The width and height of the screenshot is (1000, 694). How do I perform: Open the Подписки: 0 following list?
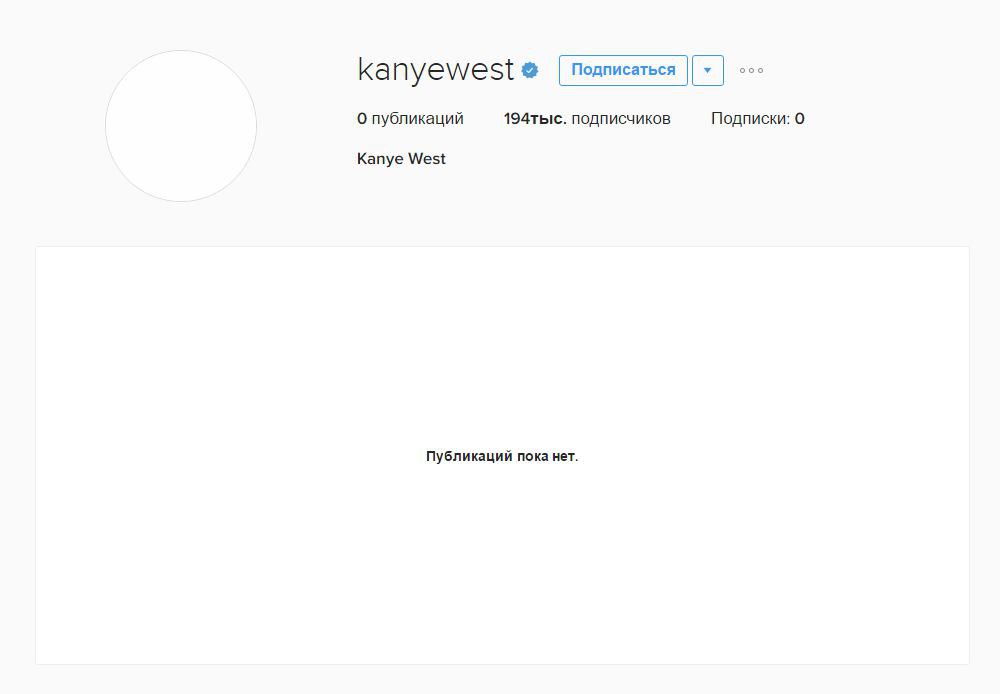[x=758, y=119]
